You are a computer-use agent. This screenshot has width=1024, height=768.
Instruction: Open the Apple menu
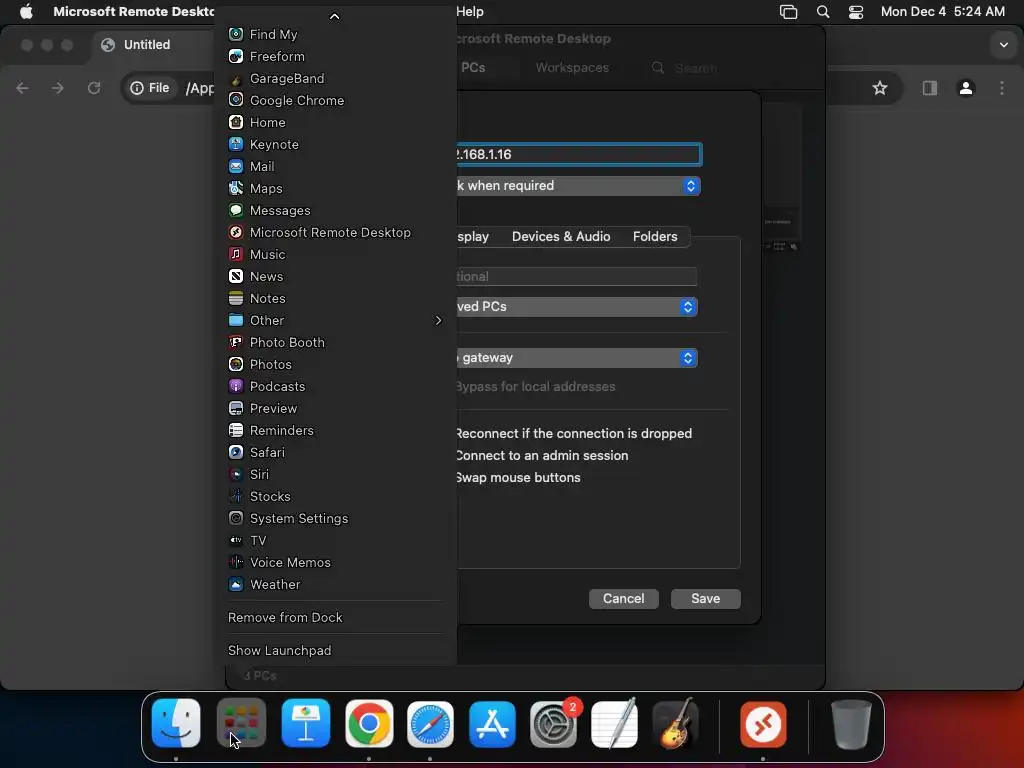click(x=26, y=11)
